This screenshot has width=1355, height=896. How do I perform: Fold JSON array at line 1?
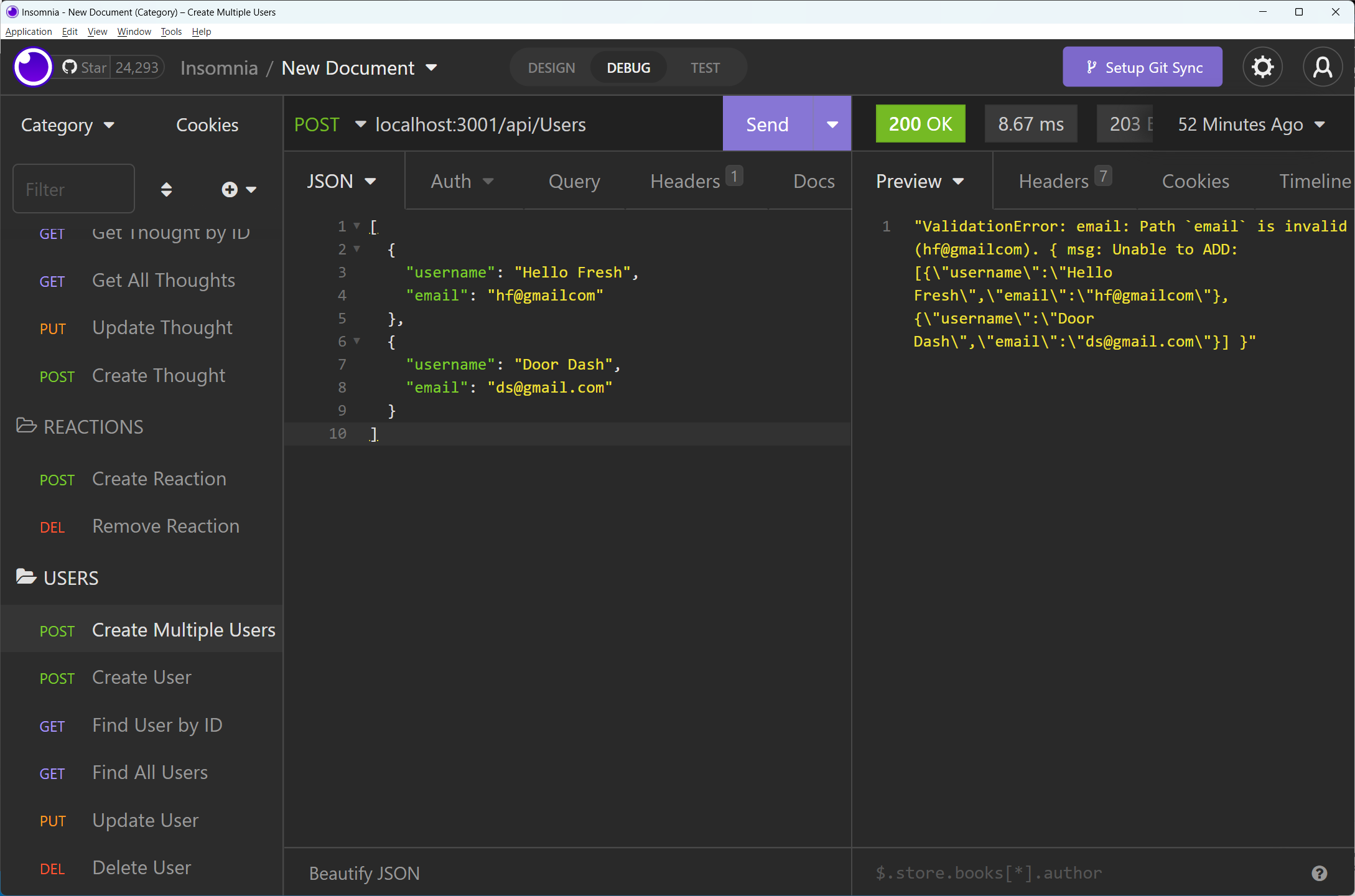pos(357,225)
